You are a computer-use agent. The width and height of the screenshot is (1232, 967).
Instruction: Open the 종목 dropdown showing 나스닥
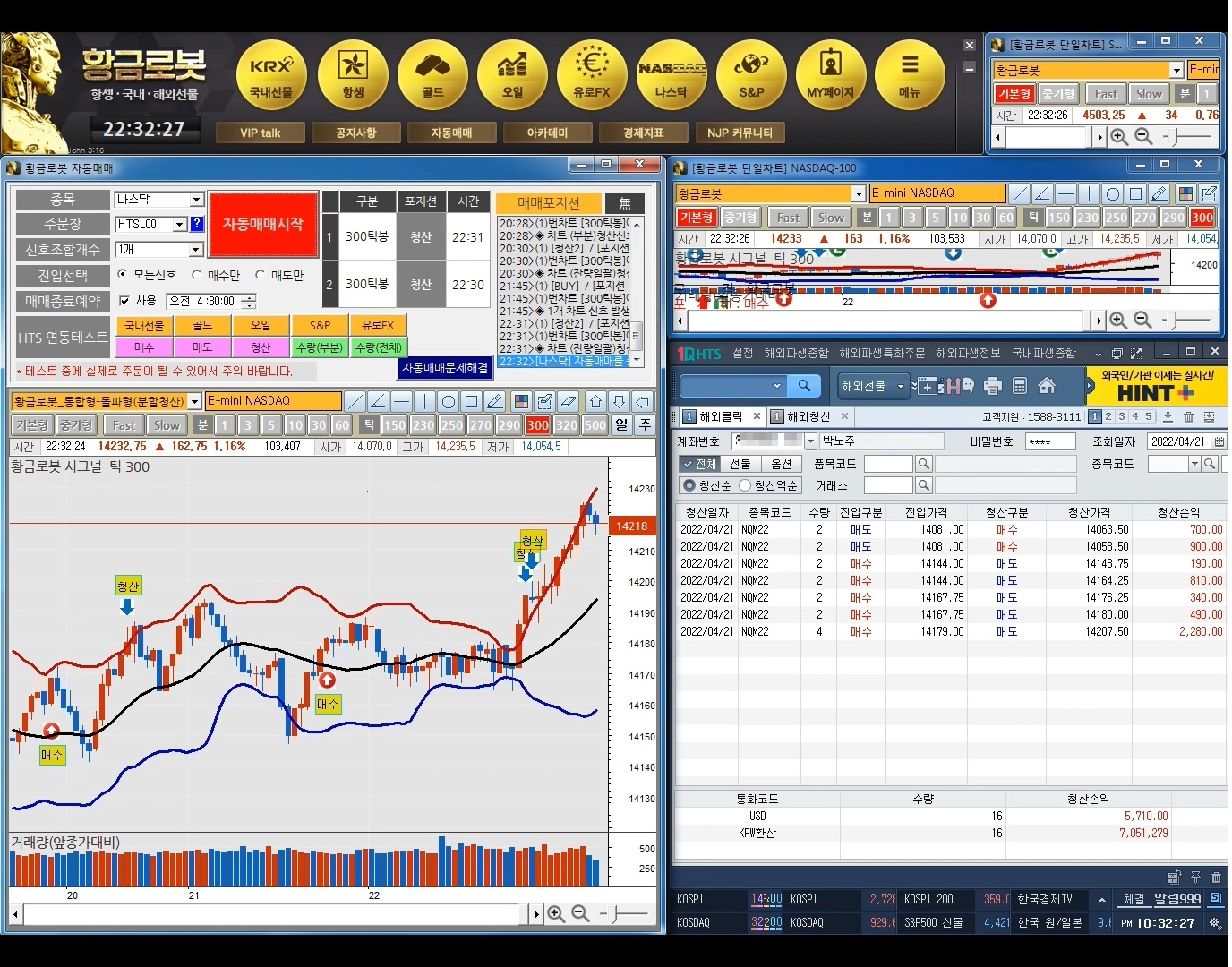[197, 199]
